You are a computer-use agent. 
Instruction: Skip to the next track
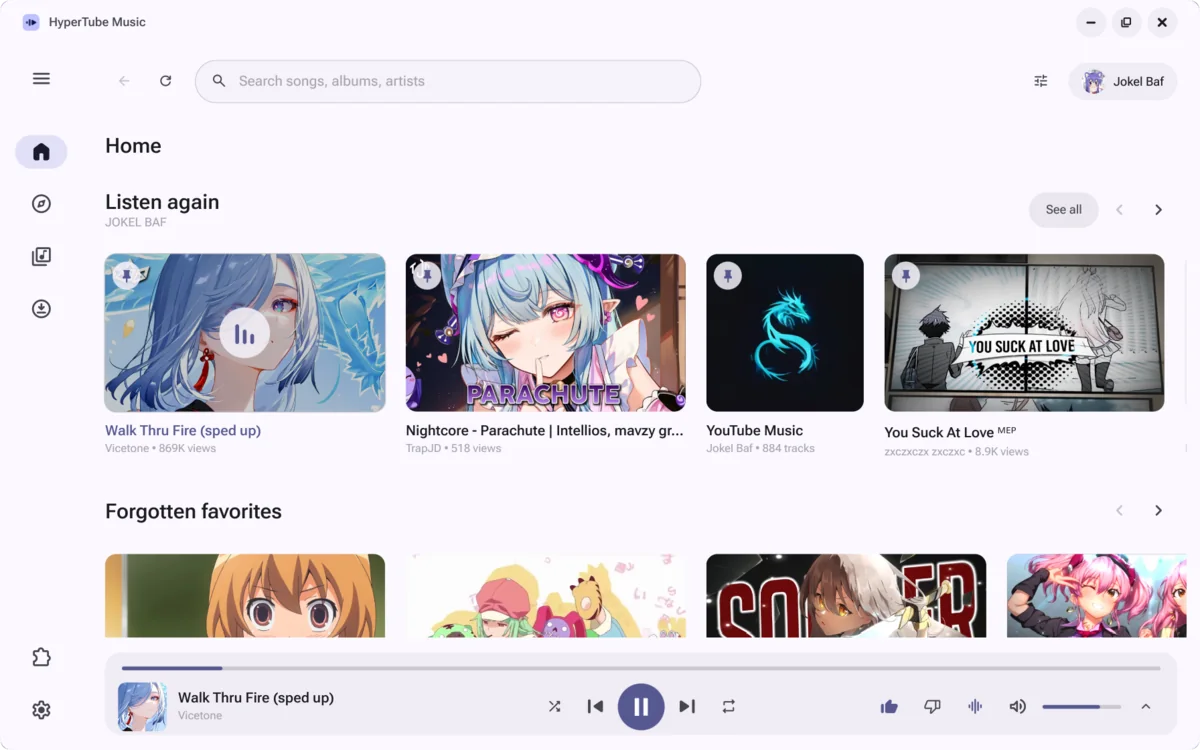(x=687, y=707)
